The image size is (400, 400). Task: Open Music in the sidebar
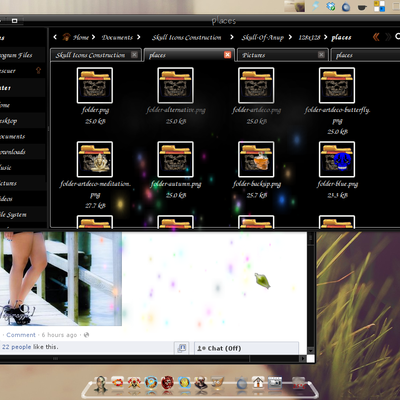tap(22, 167)
